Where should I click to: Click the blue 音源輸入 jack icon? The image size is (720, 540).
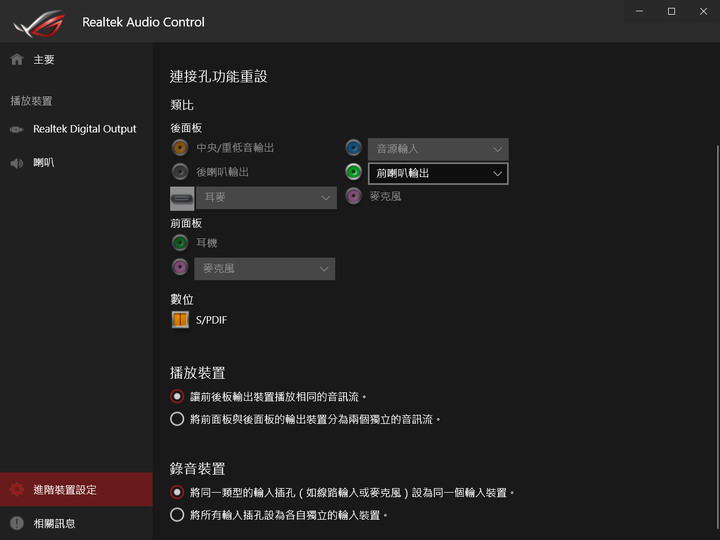354,148
